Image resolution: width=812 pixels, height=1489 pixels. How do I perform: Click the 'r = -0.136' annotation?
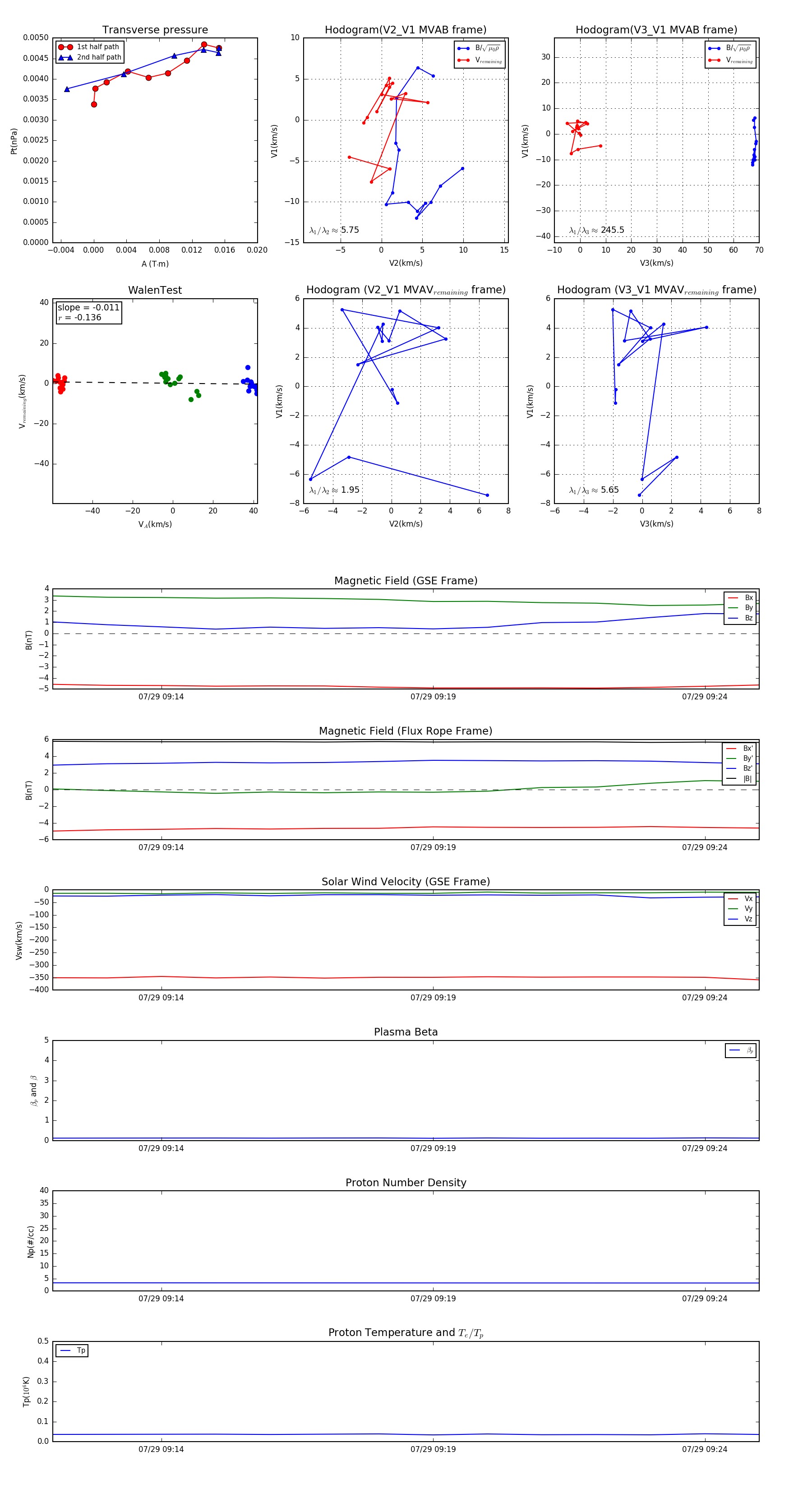pos(80,317)
